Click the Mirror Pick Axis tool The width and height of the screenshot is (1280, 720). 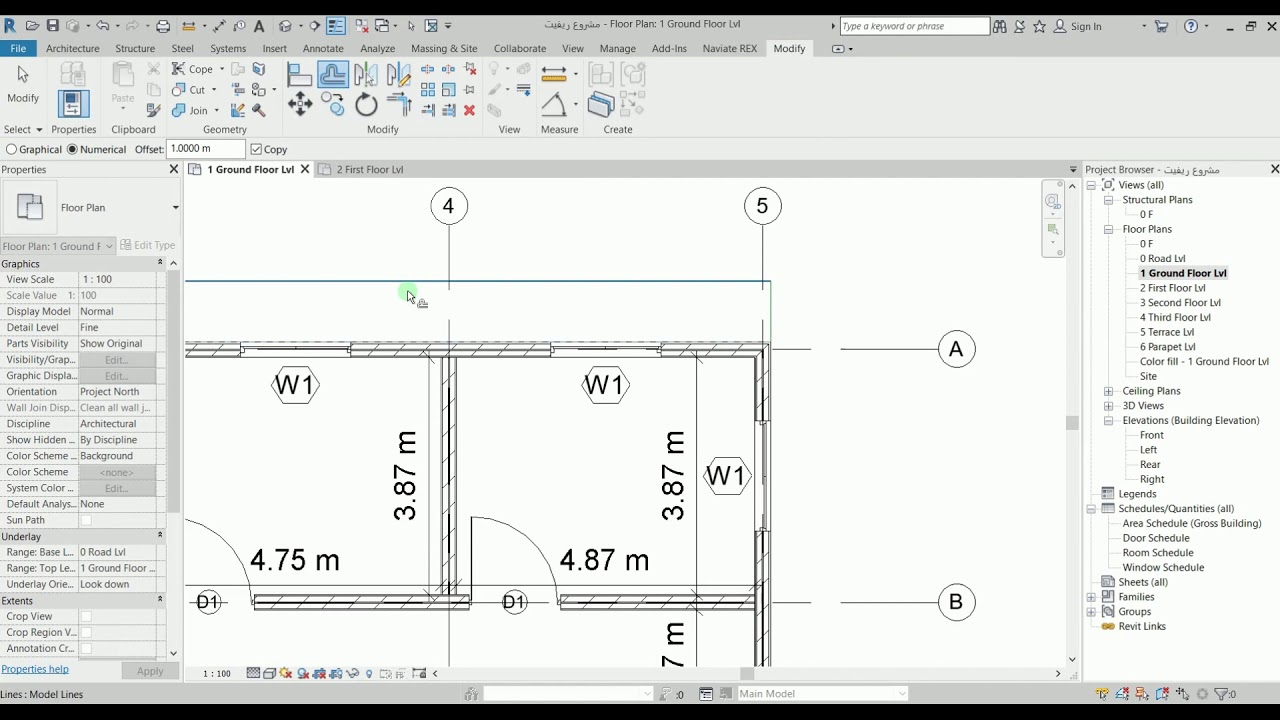[x=366, y=75]
